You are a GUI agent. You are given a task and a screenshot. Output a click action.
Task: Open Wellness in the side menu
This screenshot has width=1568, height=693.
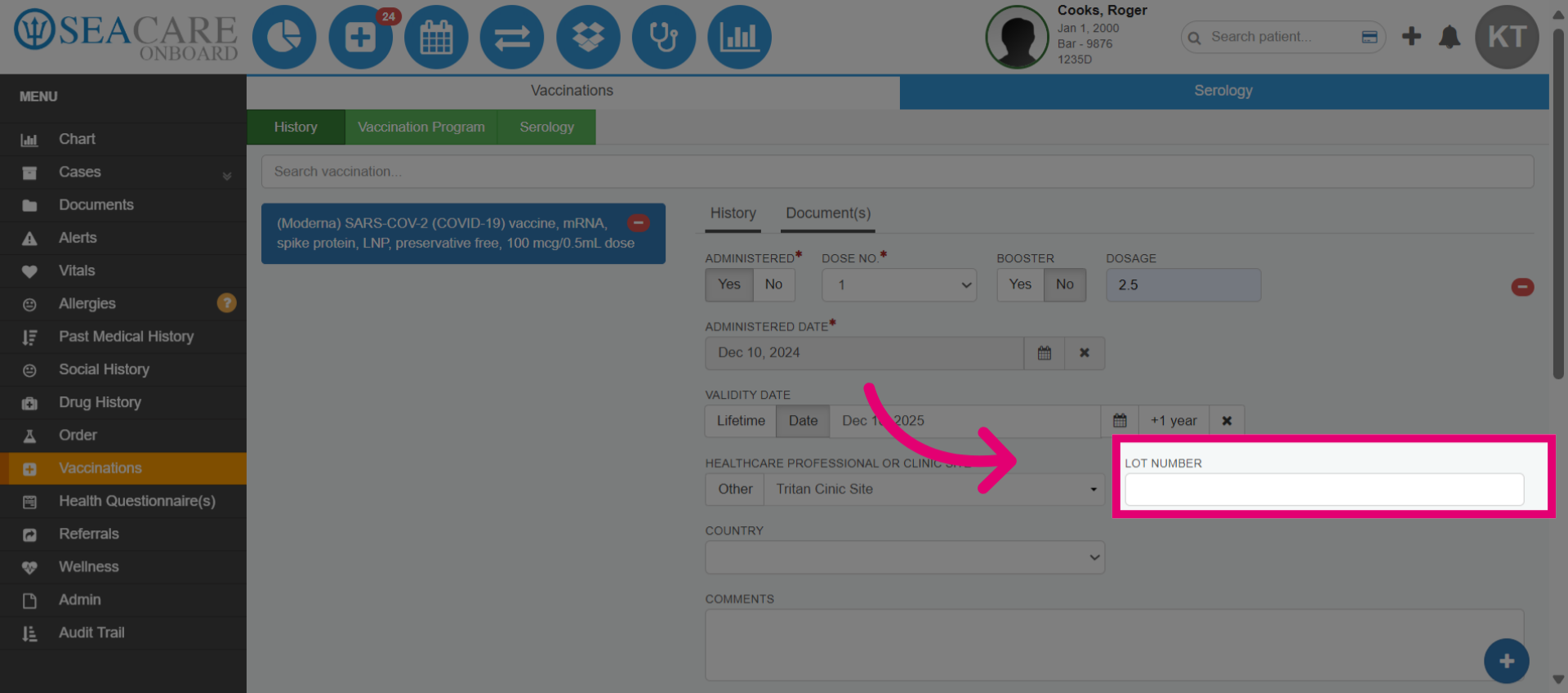click(x=123, y=567)
